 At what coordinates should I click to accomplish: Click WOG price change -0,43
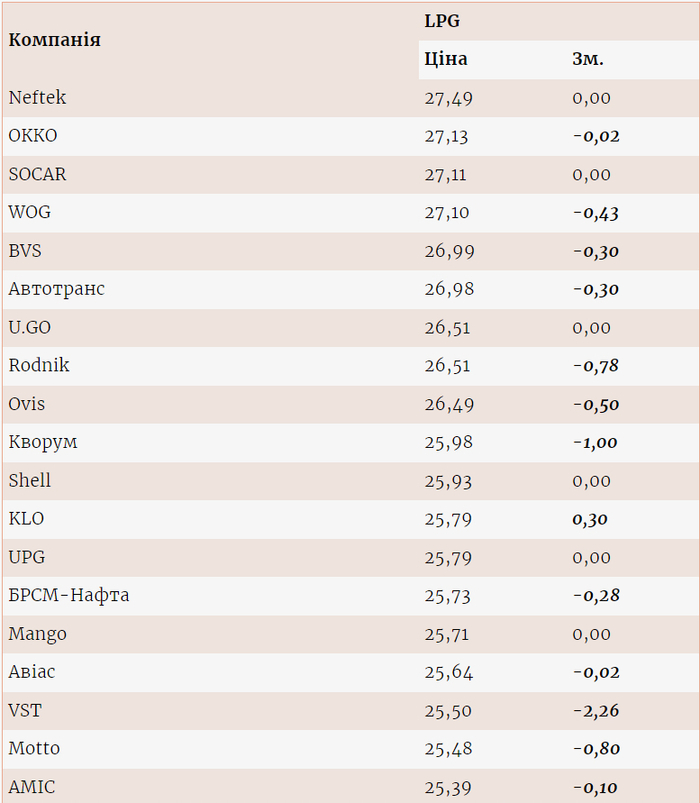coord(596,213)
